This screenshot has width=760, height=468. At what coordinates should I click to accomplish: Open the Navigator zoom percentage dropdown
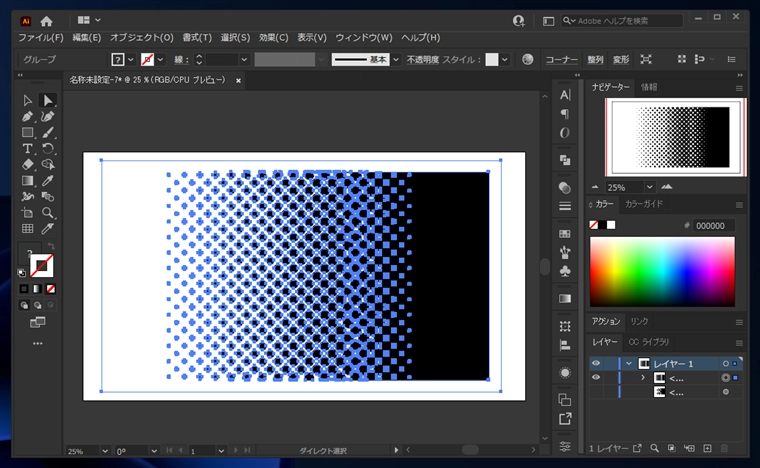pyautogui.click(x=649, y=187)
